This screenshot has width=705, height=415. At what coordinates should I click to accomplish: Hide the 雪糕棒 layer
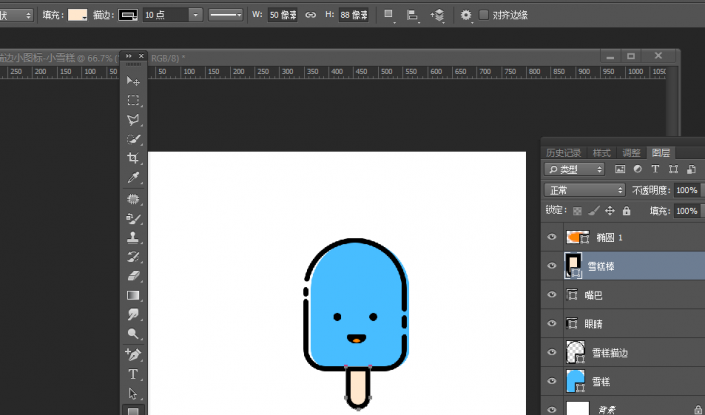552,266
